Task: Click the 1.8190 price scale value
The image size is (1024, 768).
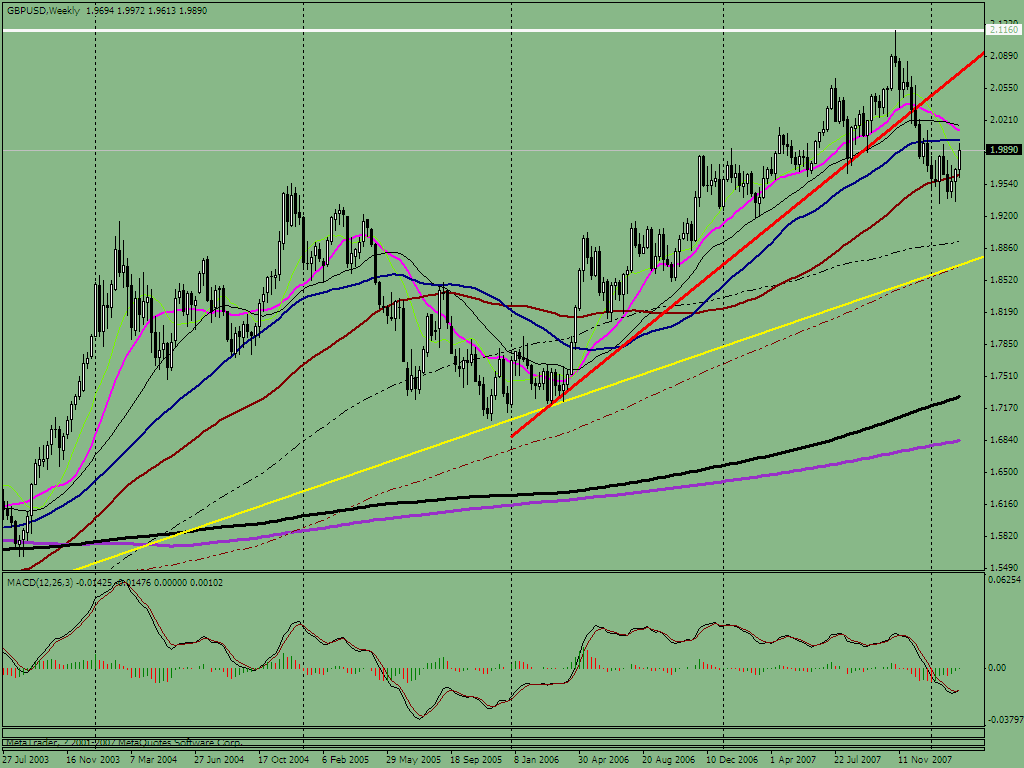Action: 1004,312
